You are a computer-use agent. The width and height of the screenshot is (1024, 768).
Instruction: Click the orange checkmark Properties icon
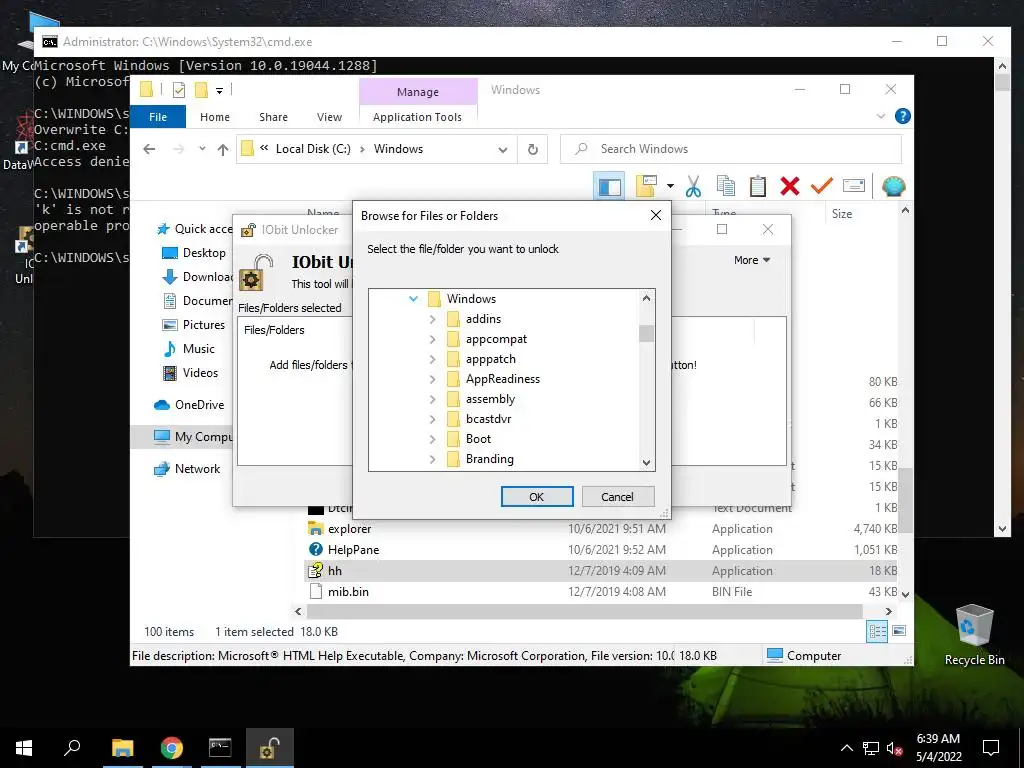point(822,187)
